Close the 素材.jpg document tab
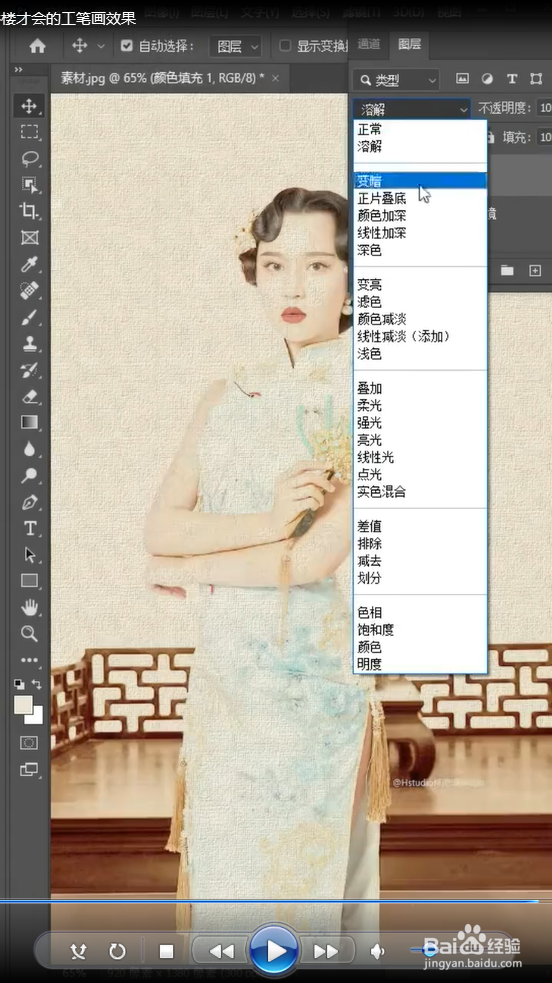The width and height of the screenshot is (552, 983). pos(276,78)
